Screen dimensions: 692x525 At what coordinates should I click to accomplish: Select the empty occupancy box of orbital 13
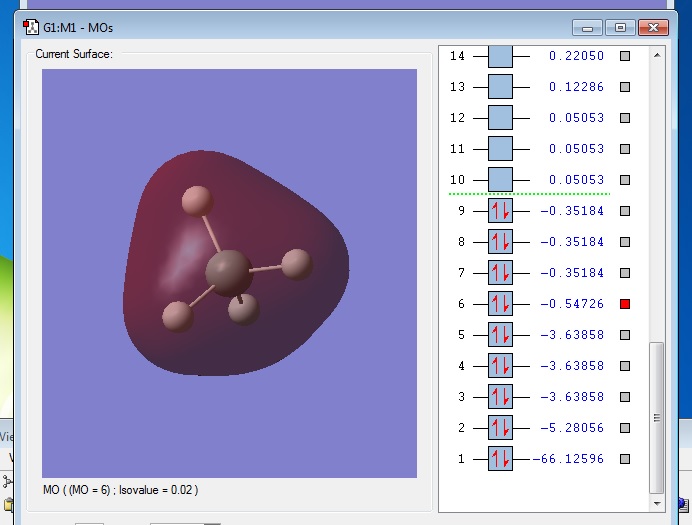(500, 87)
